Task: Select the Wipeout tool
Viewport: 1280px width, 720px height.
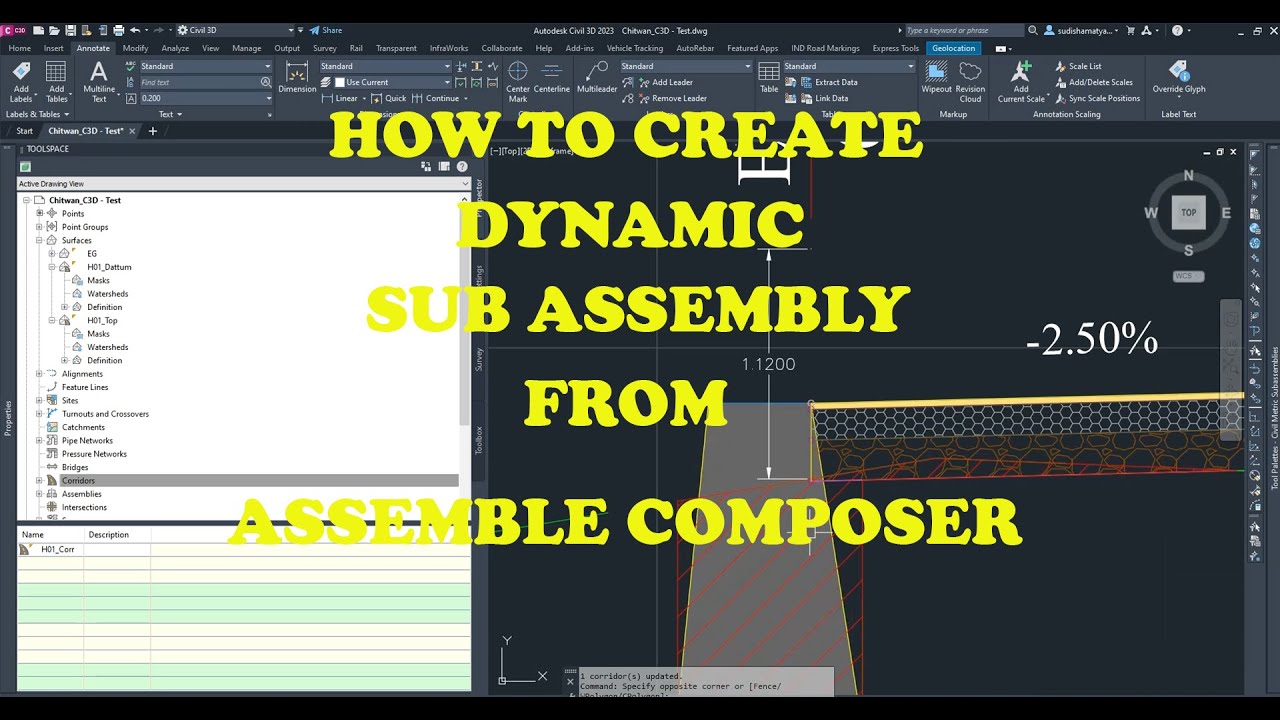Action: tap(936, 78)
